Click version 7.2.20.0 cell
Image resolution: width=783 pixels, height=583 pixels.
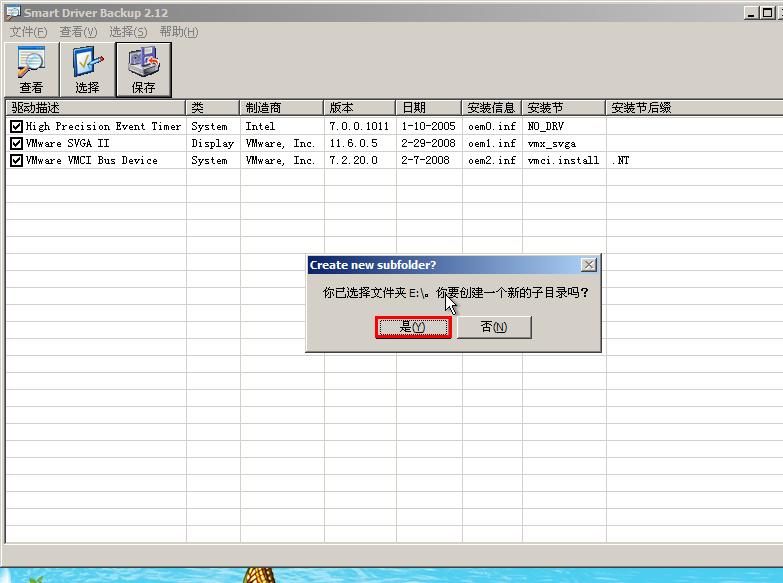pyautogui.click(x=354, y=161)
